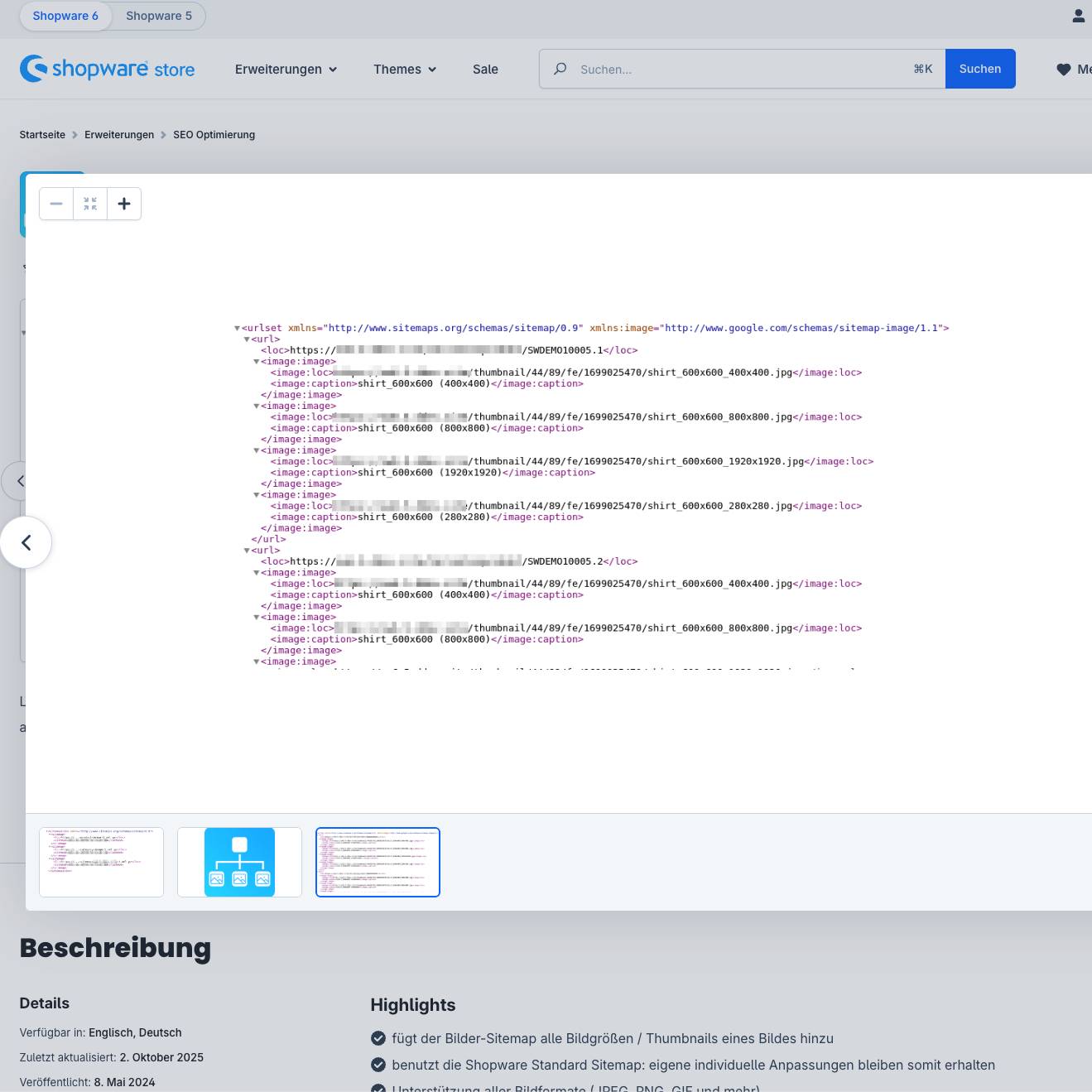Collapse the urlset root XML node
1092x1092 pixels.
click(x=237, y=329)
